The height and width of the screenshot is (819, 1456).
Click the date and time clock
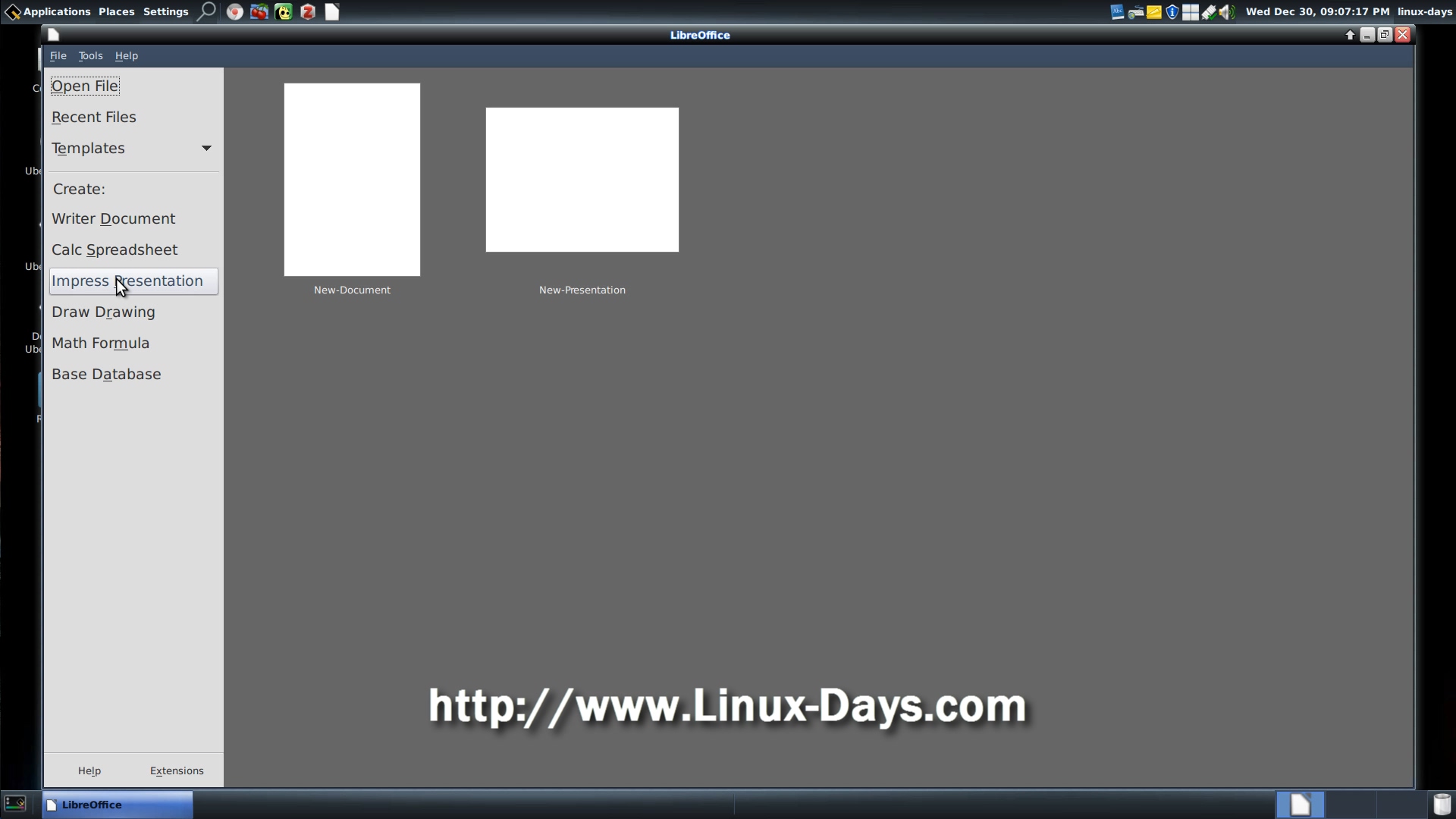pos(1317,11)
